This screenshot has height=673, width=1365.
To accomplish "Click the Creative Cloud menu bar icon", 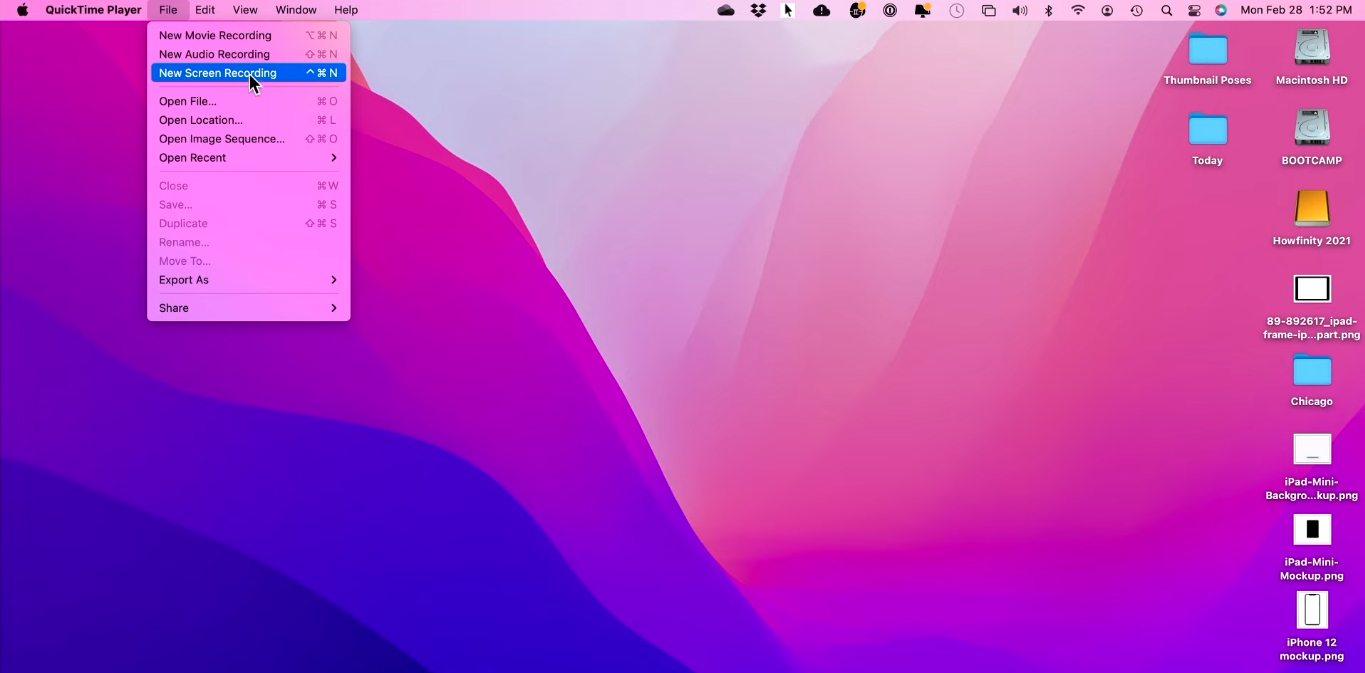I will (726, 10).
